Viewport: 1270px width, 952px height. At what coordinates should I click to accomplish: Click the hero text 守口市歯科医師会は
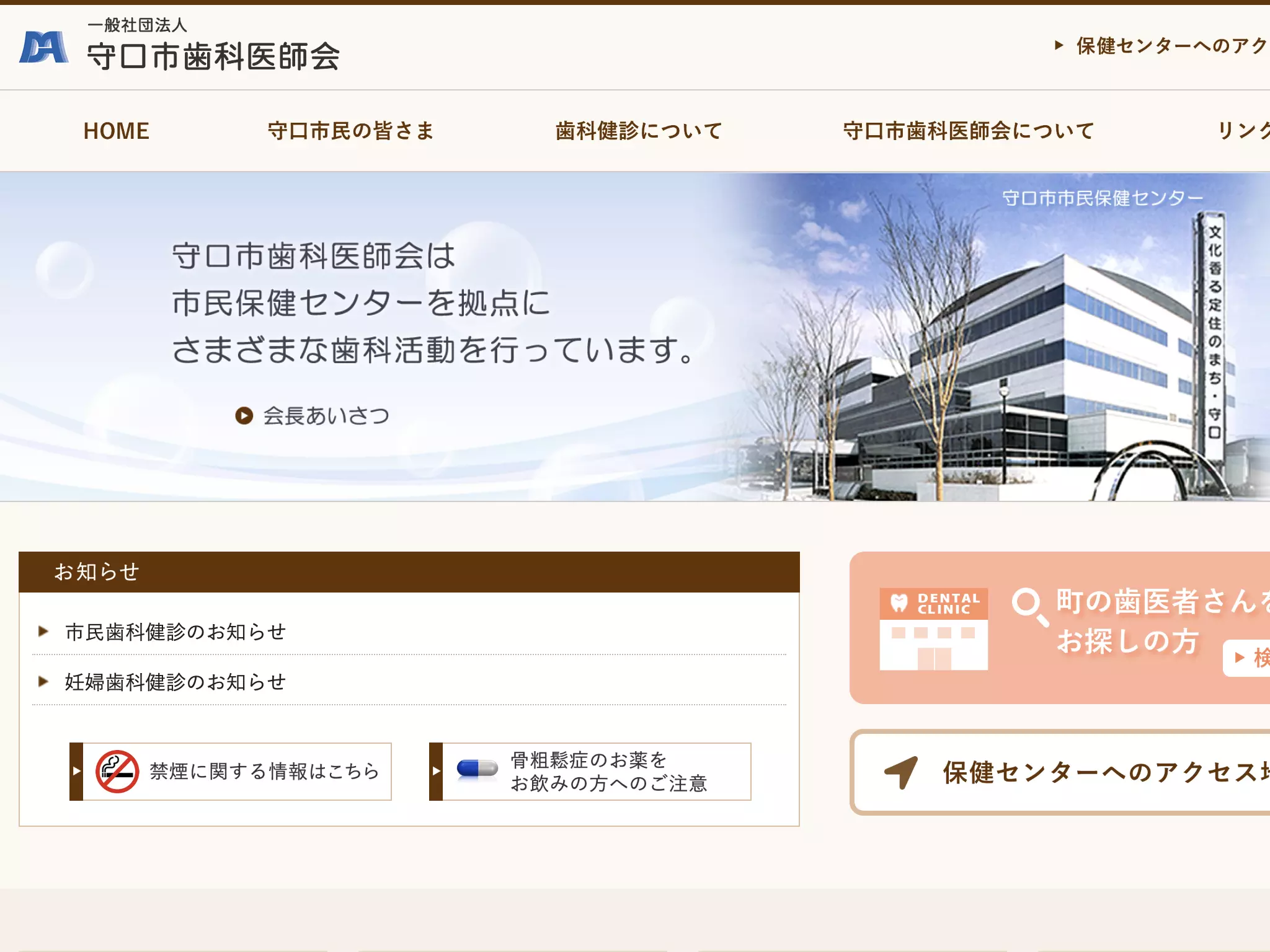[x=314, y=256]
